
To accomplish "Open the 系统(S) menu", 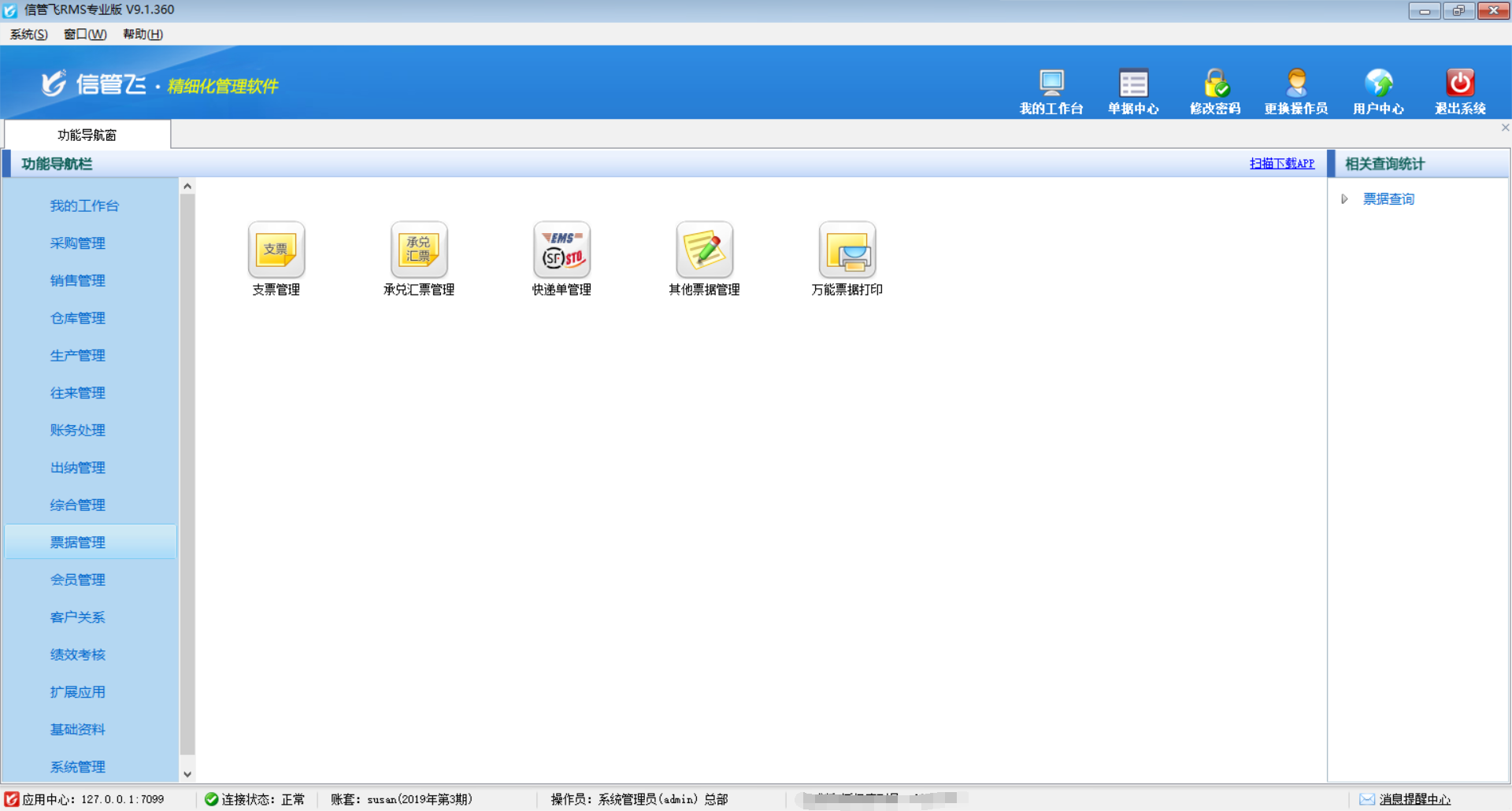I will point(28,34).
